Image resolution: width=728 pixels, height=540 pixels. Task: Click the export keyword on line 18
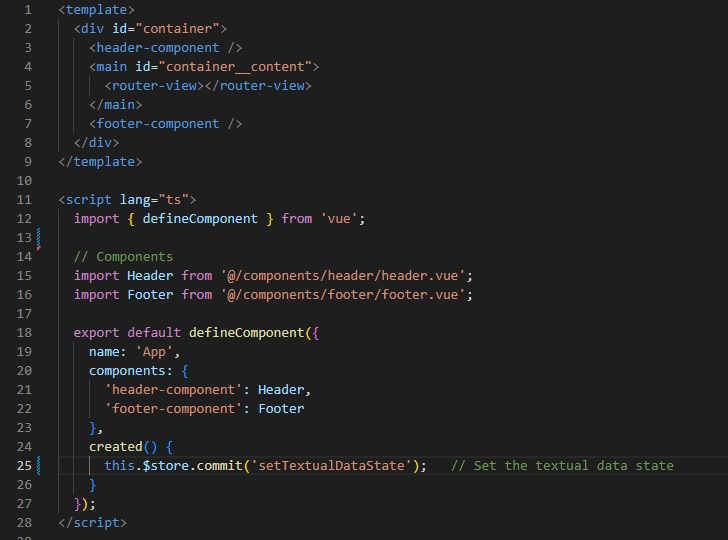[97, 332]
